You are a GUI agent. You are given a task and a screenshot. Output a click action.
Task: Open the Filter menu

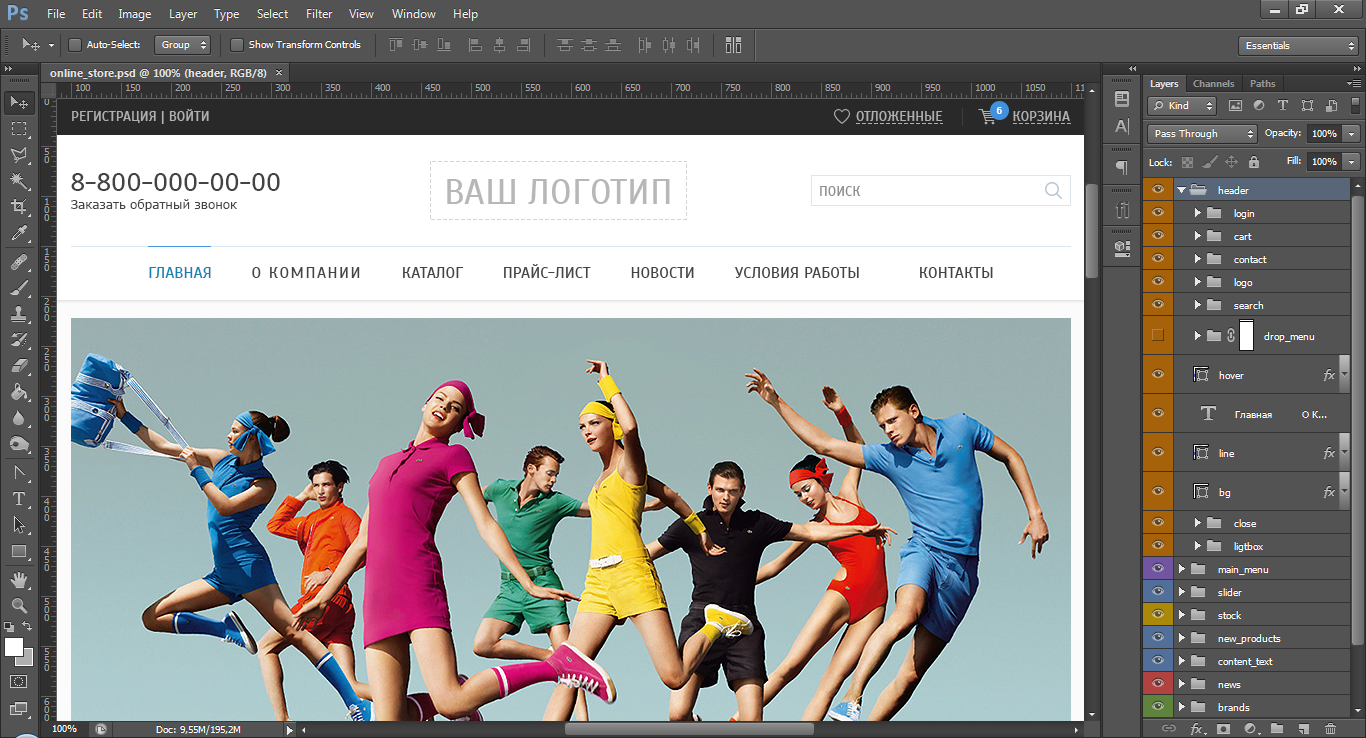coord(319,14)
